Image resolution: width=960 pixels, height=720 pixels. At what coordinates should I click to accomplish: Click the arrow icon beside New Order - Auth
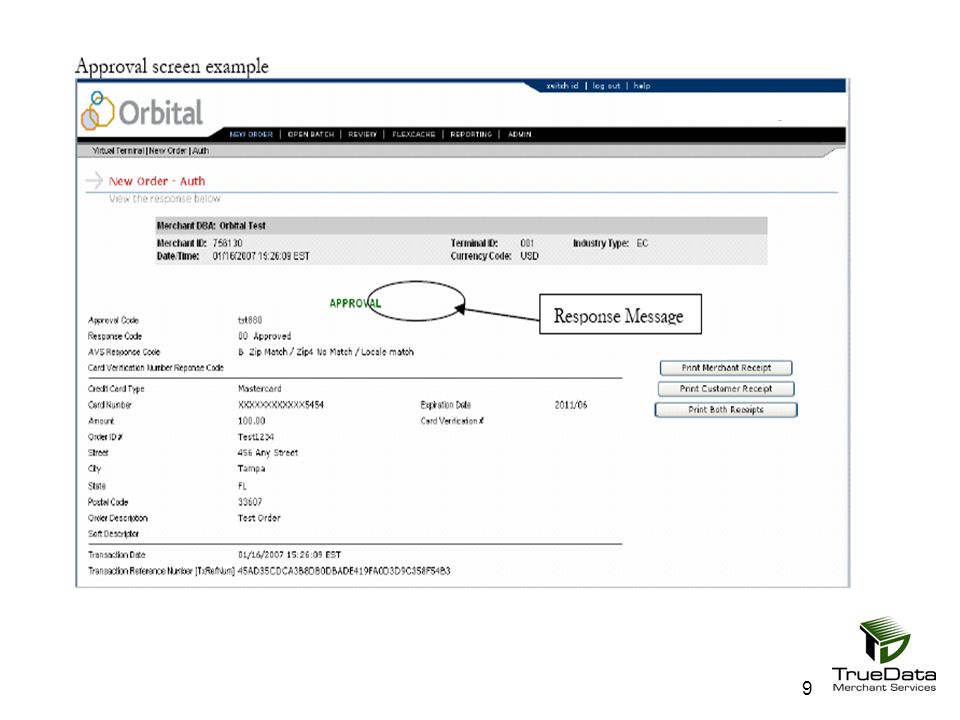tap(94, 181)
